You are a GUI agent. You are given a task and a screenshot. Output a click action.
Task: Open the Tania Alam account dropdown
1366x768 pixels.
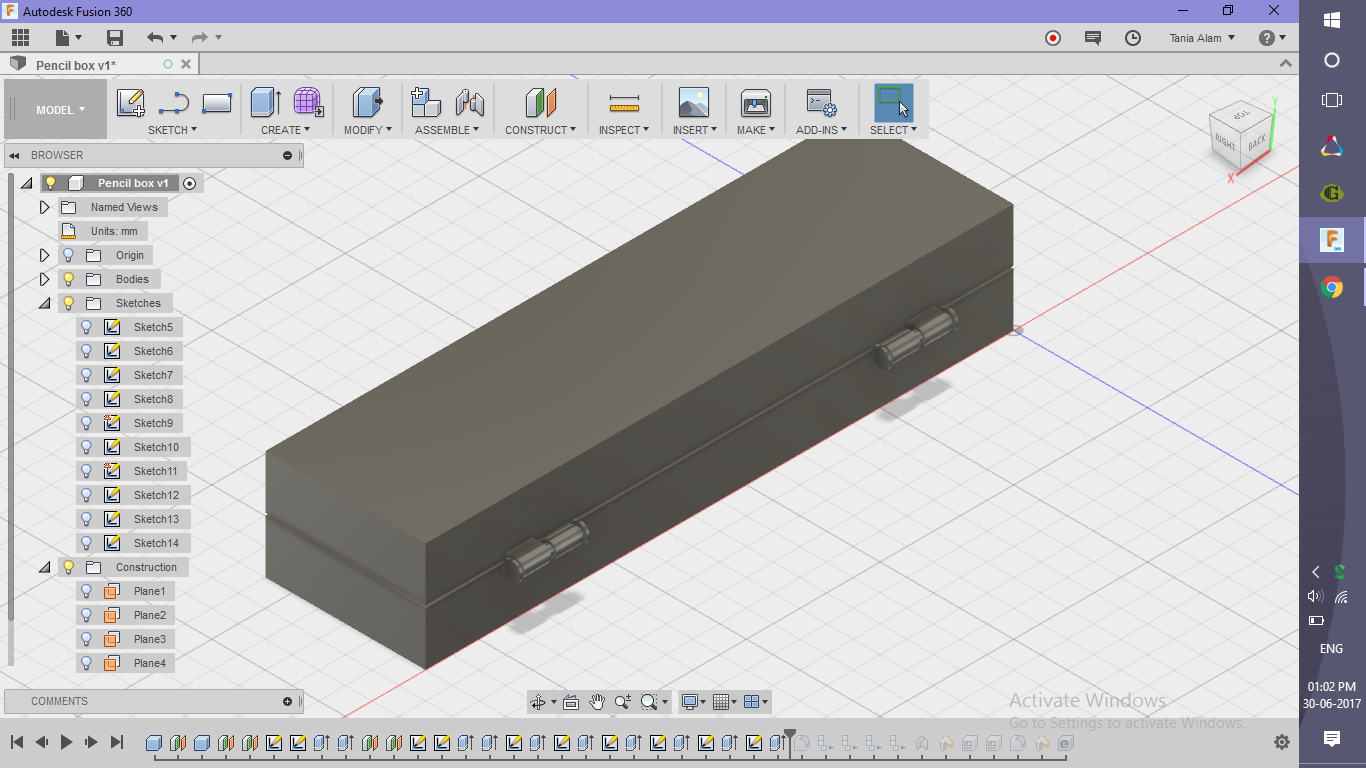point(1202,38)
